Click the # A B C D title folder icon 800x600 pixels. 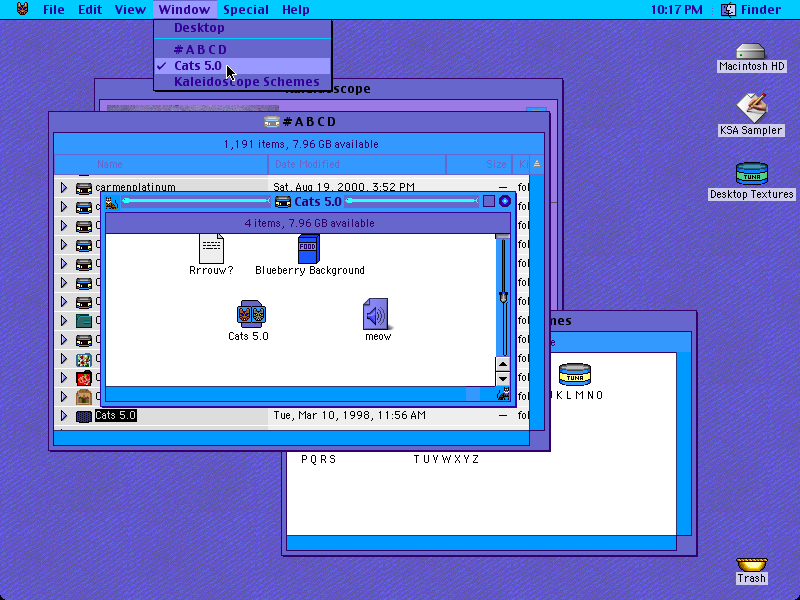272,121
